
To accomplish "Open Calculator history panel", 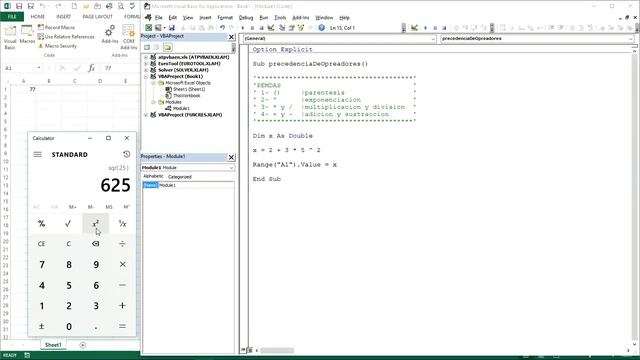I will (127, 154).
